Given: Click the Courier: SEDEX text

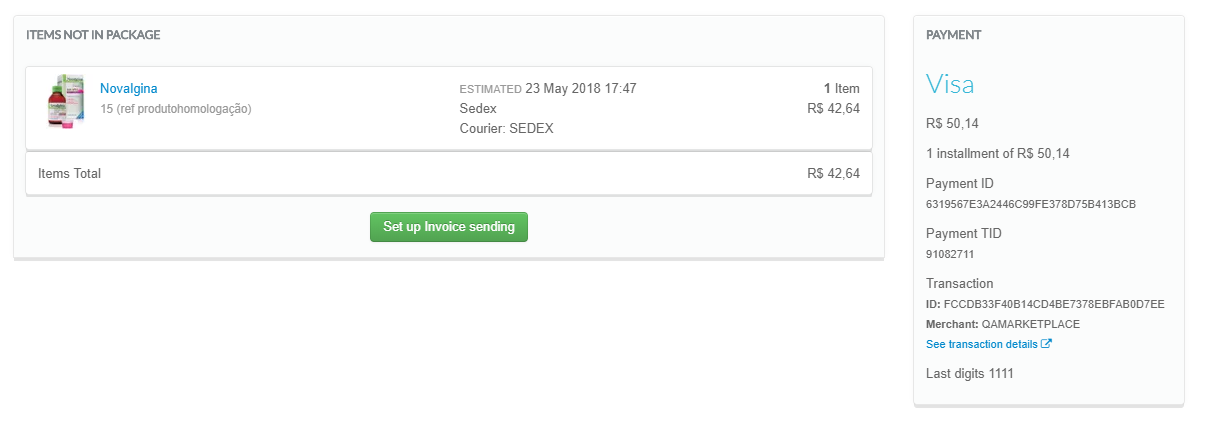Looking at the screenshot, I should tap(506, 128).
